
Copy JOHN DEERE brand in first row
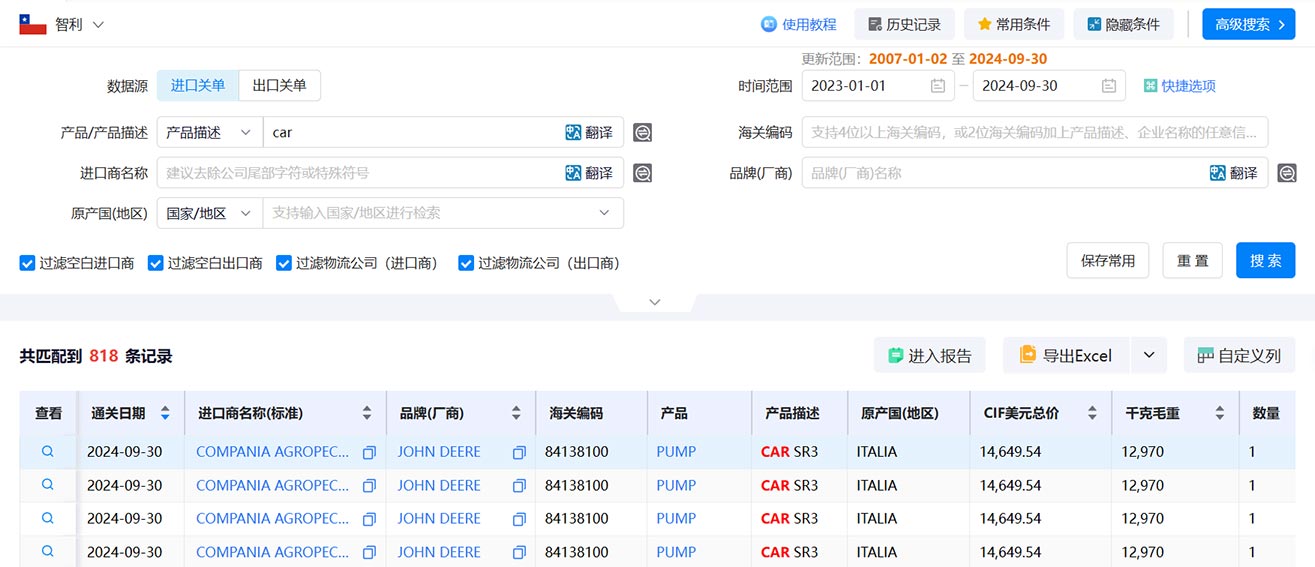point(519,453)
